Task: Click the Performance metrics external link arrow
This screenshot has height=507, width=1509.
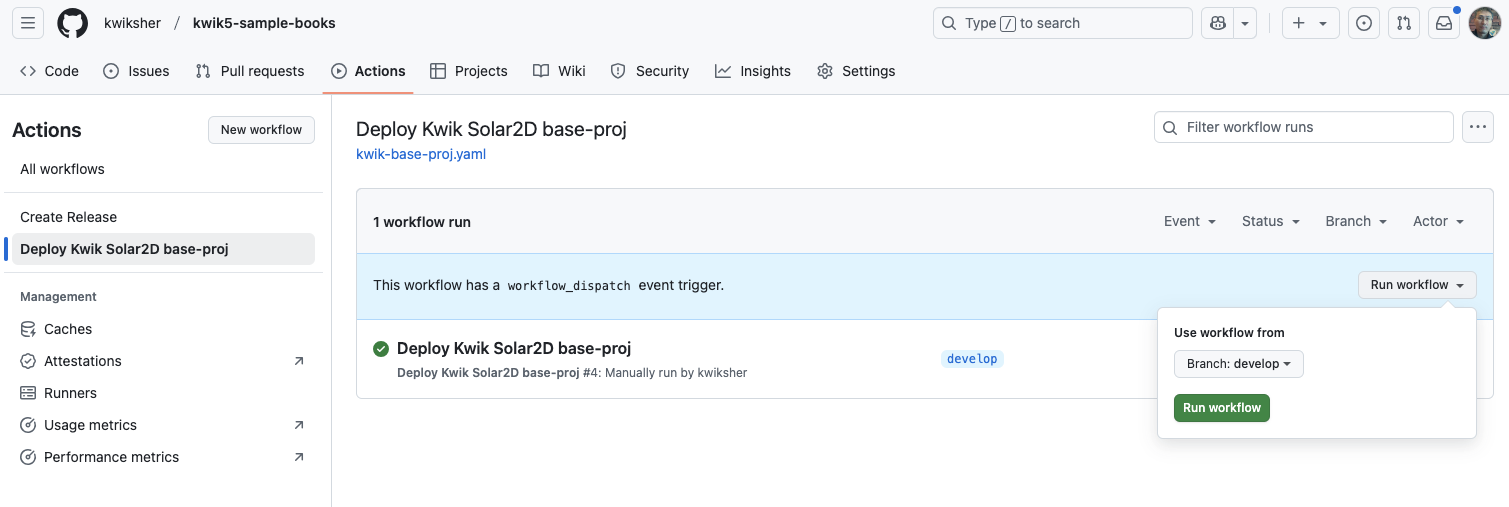Action: point(299,457)
